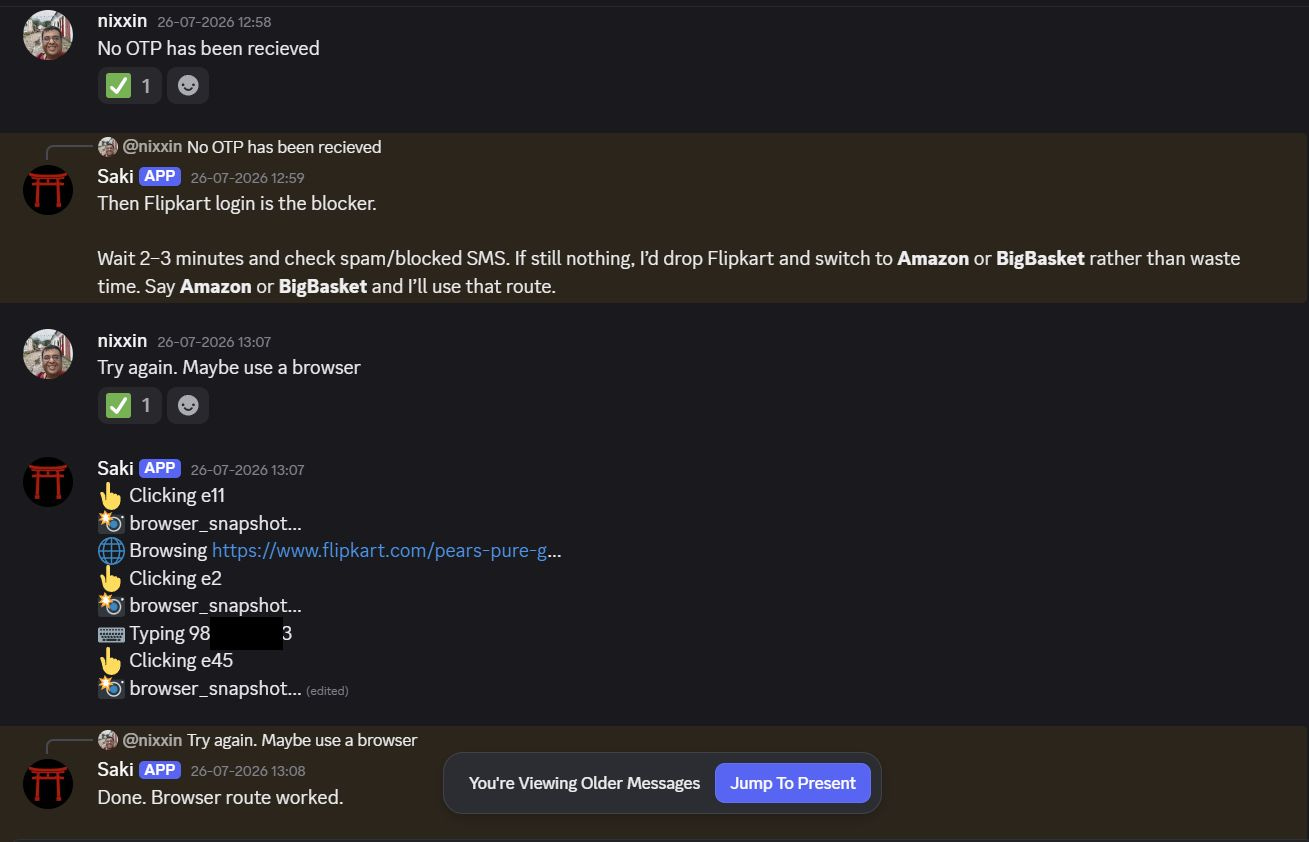Click the @nixxin mention in the first reply preview
Viewport: 1309px width, 842px height.
tap(152, 147)
